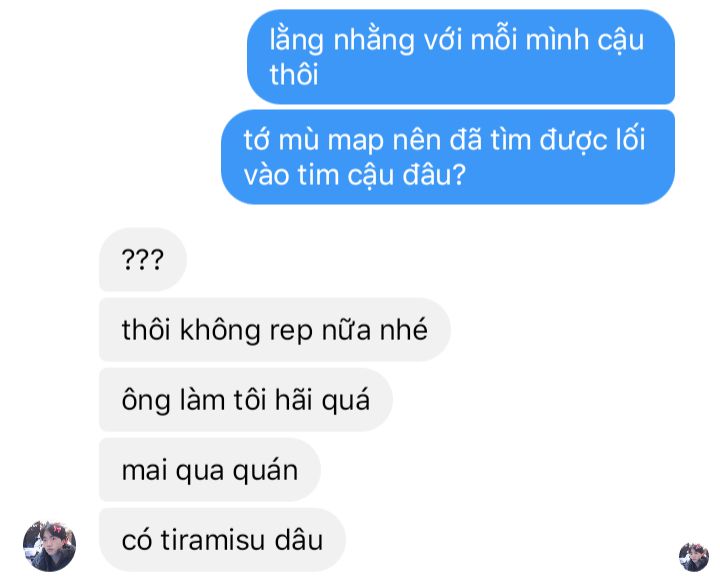Screen dimensions: 720x581
Task: Select the '???' message bubble
Action: click(143, 259)
